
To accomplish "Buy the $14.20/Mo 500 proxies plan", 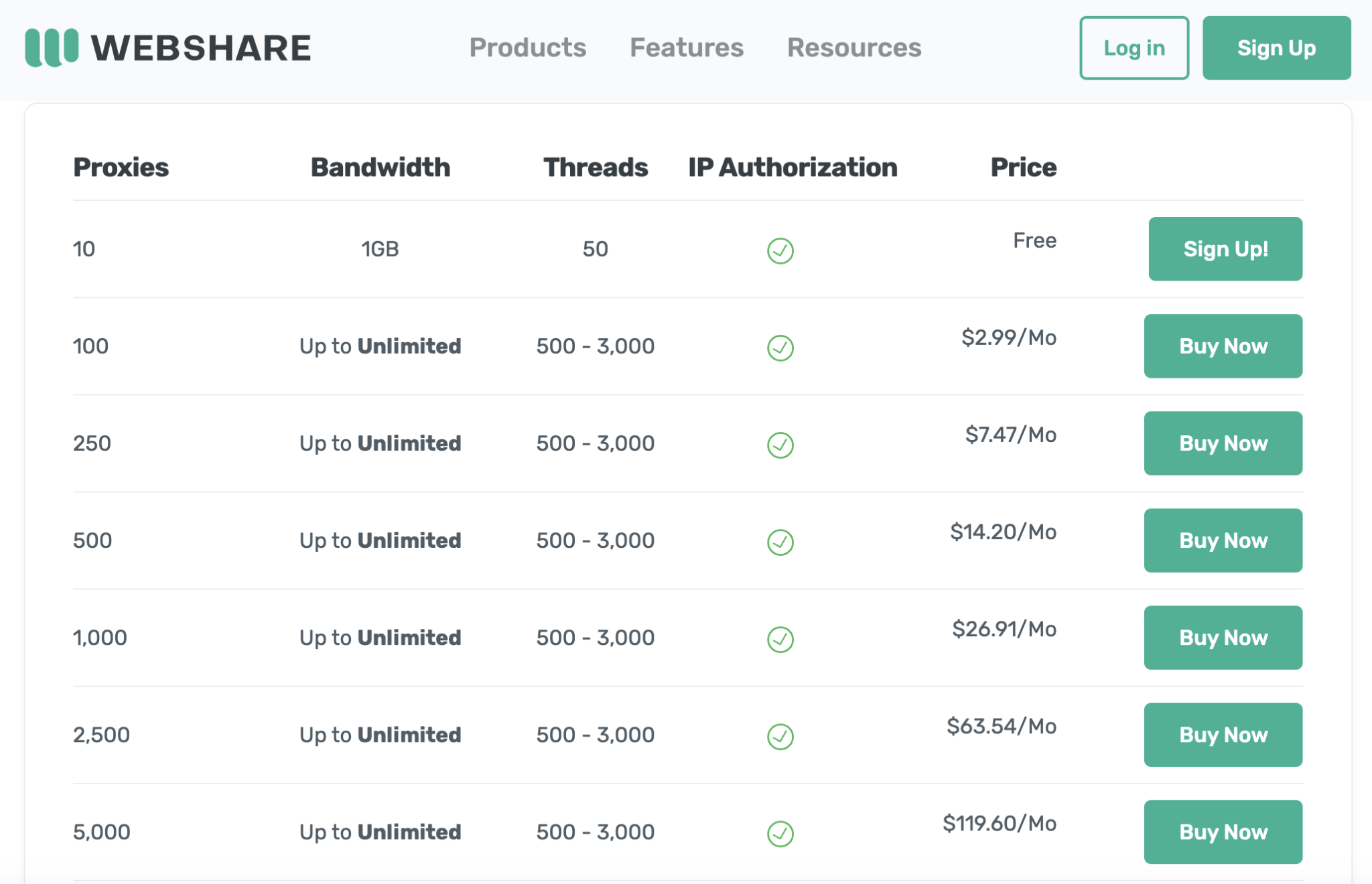I will click(1223, 540).
